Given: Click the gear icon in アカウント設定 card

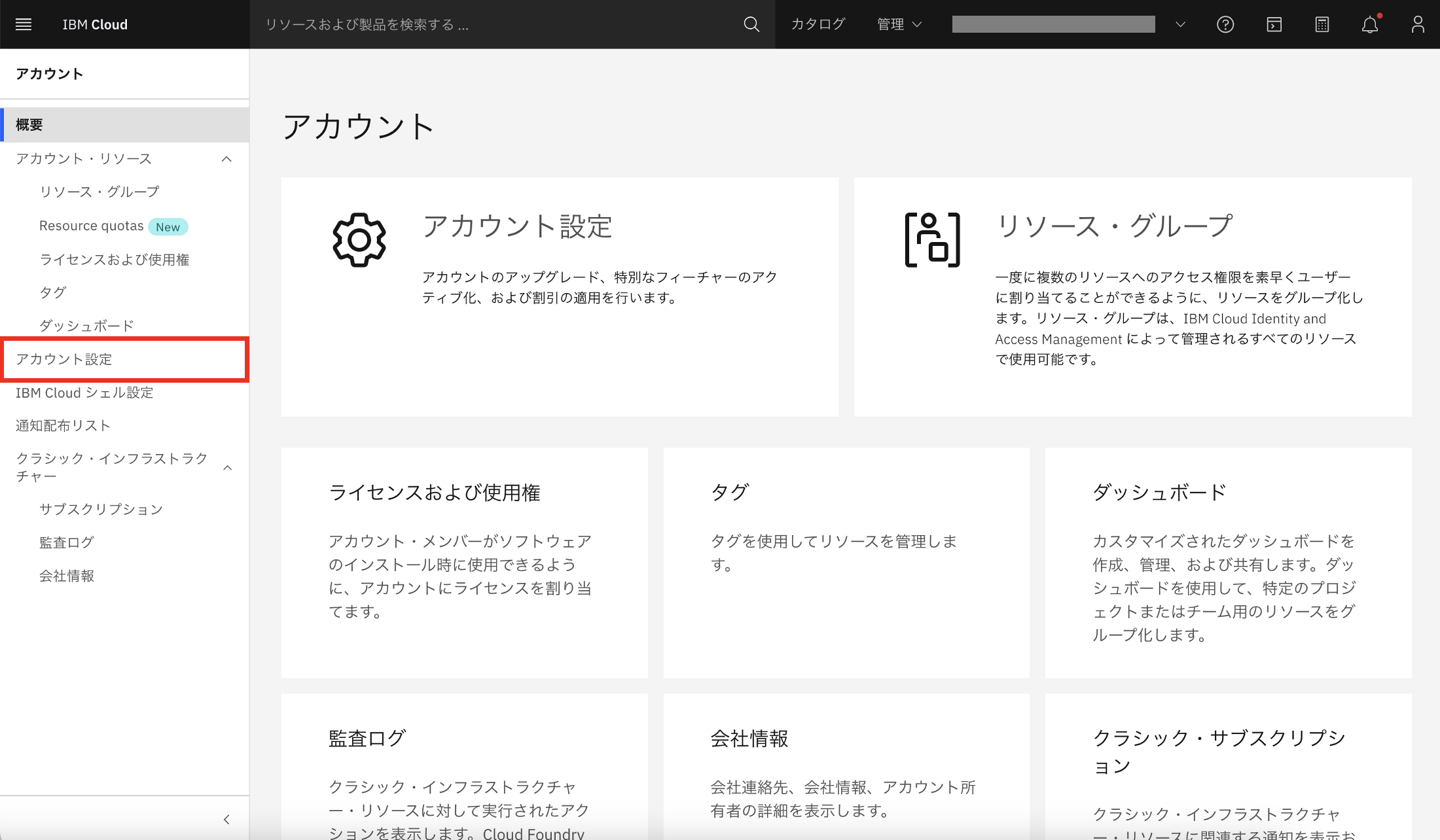Looking at the screenshot, I should tap(359, 239).
